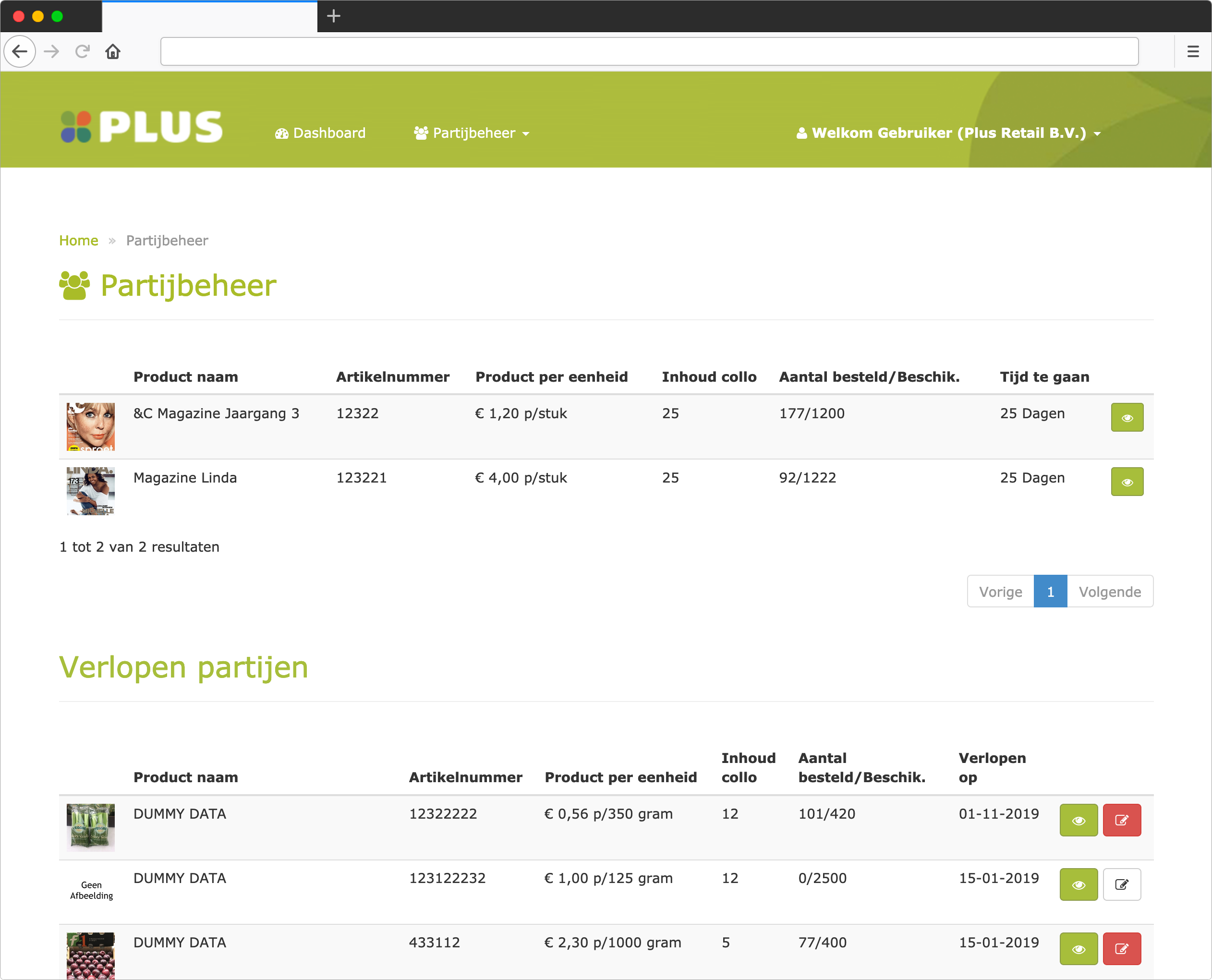Viewport: 1212px width, 980px height.
Task: Click the address bar field
Action: tap(649, 51)
